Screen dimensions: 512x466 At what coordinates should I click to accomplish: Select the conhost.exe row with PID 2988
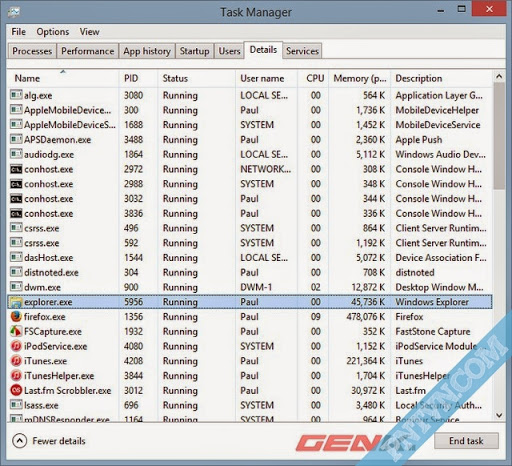coord(249,184)
